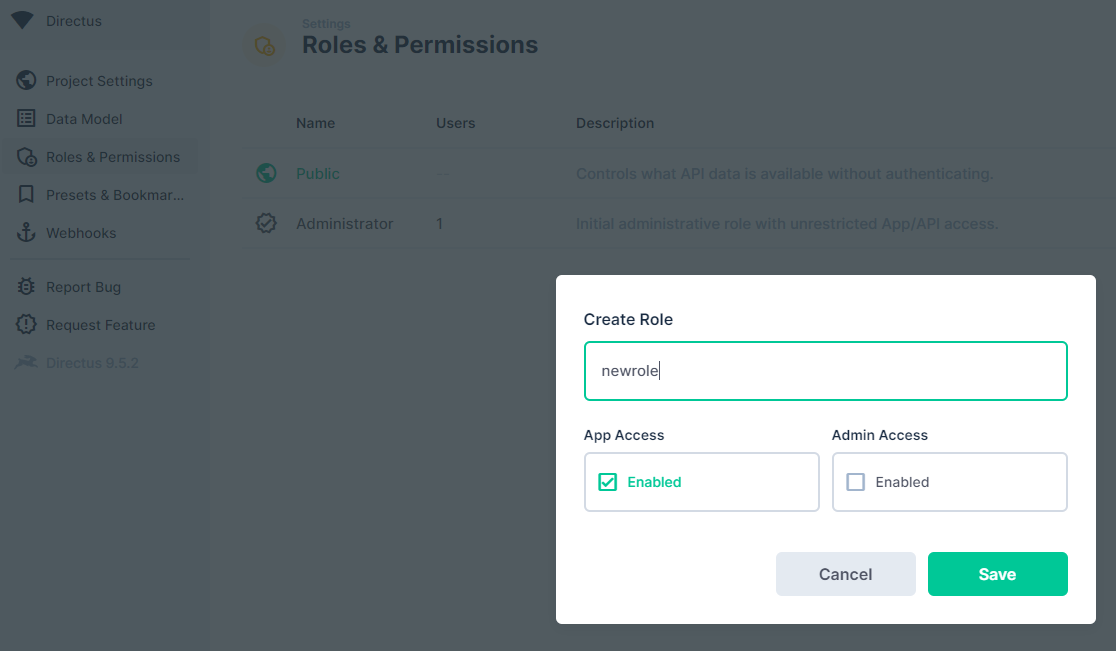Screen dimensions: 1116x651
Task: Click the Roles & Permissions header icon
Action: (263, 45)
